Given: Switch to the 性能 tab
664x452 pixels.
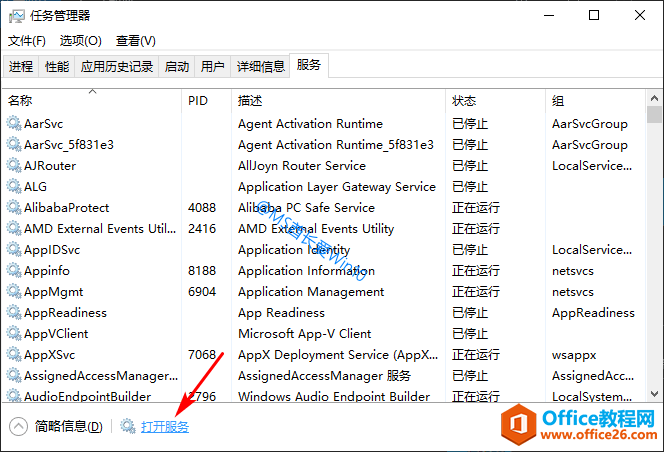Looking at the screenshot, I should (57, 67).
